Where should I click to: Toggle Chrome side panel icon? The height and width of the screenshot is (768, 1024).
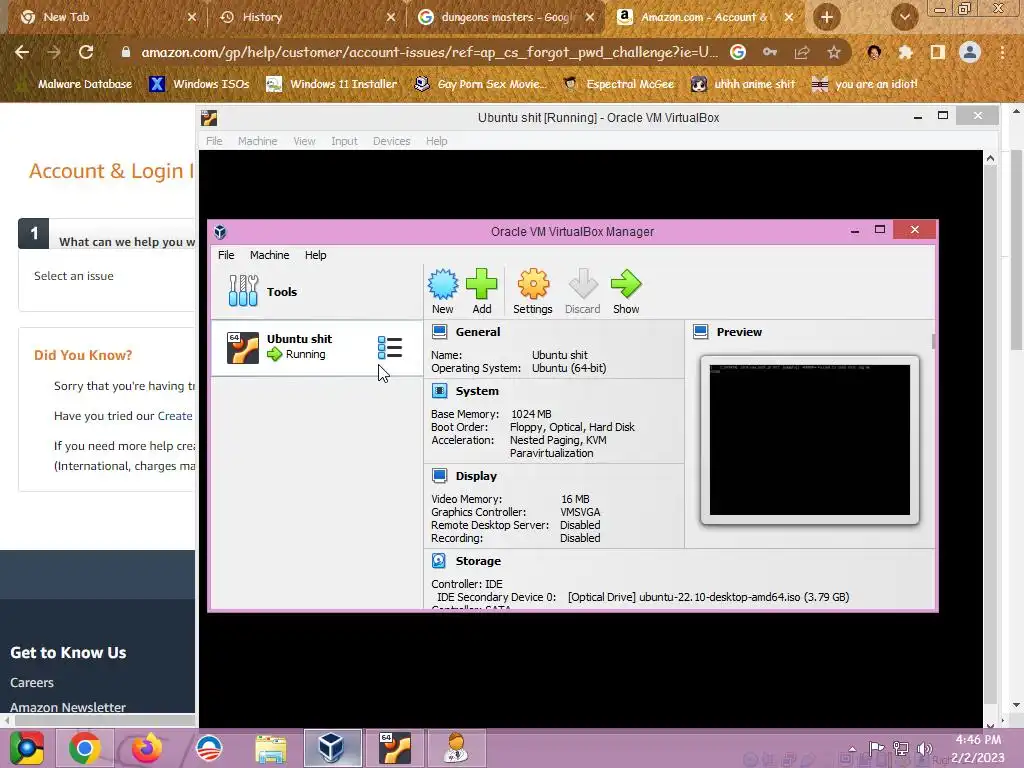938,52
